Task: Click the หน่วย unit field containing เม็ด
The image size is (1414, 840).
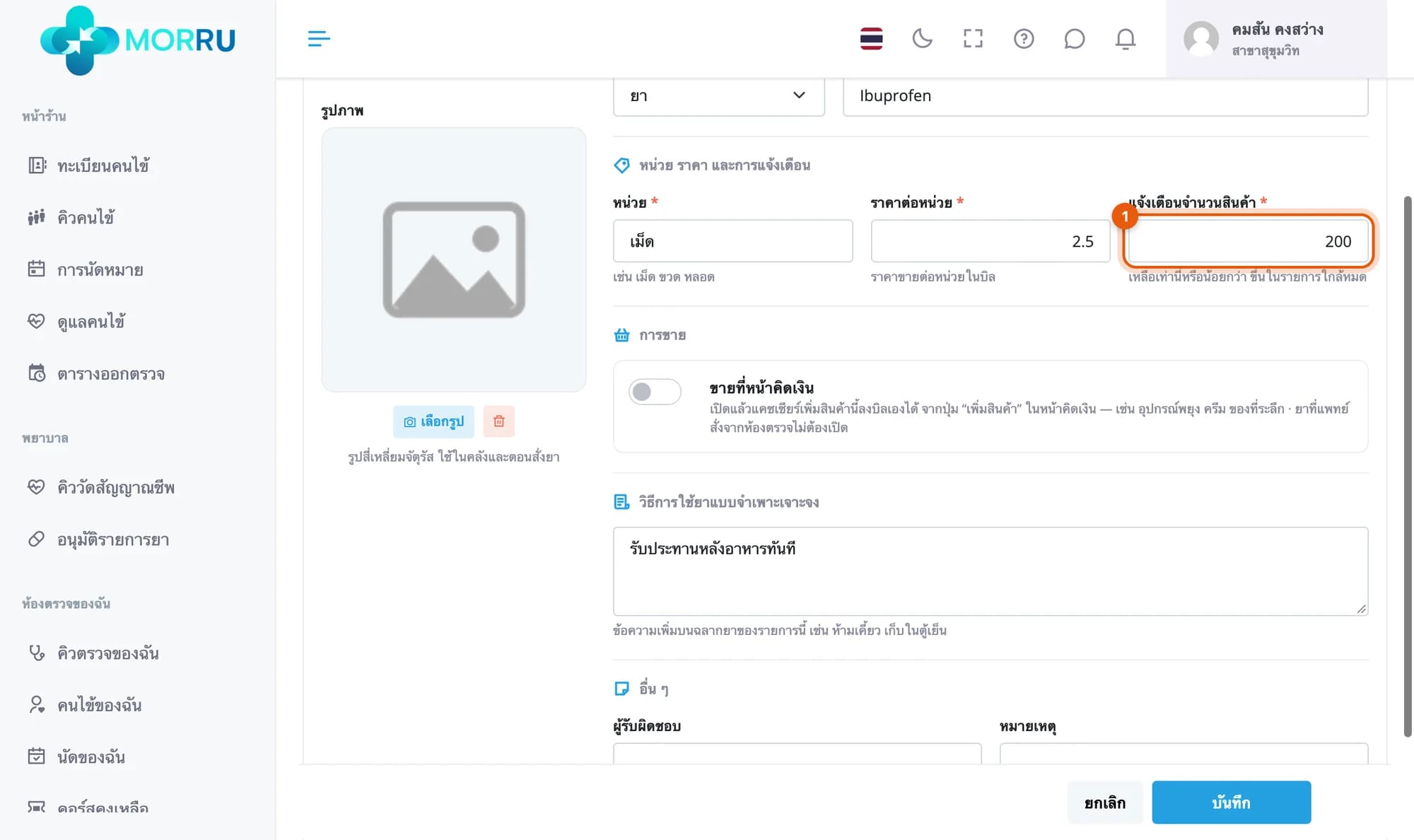Action: 732,241
